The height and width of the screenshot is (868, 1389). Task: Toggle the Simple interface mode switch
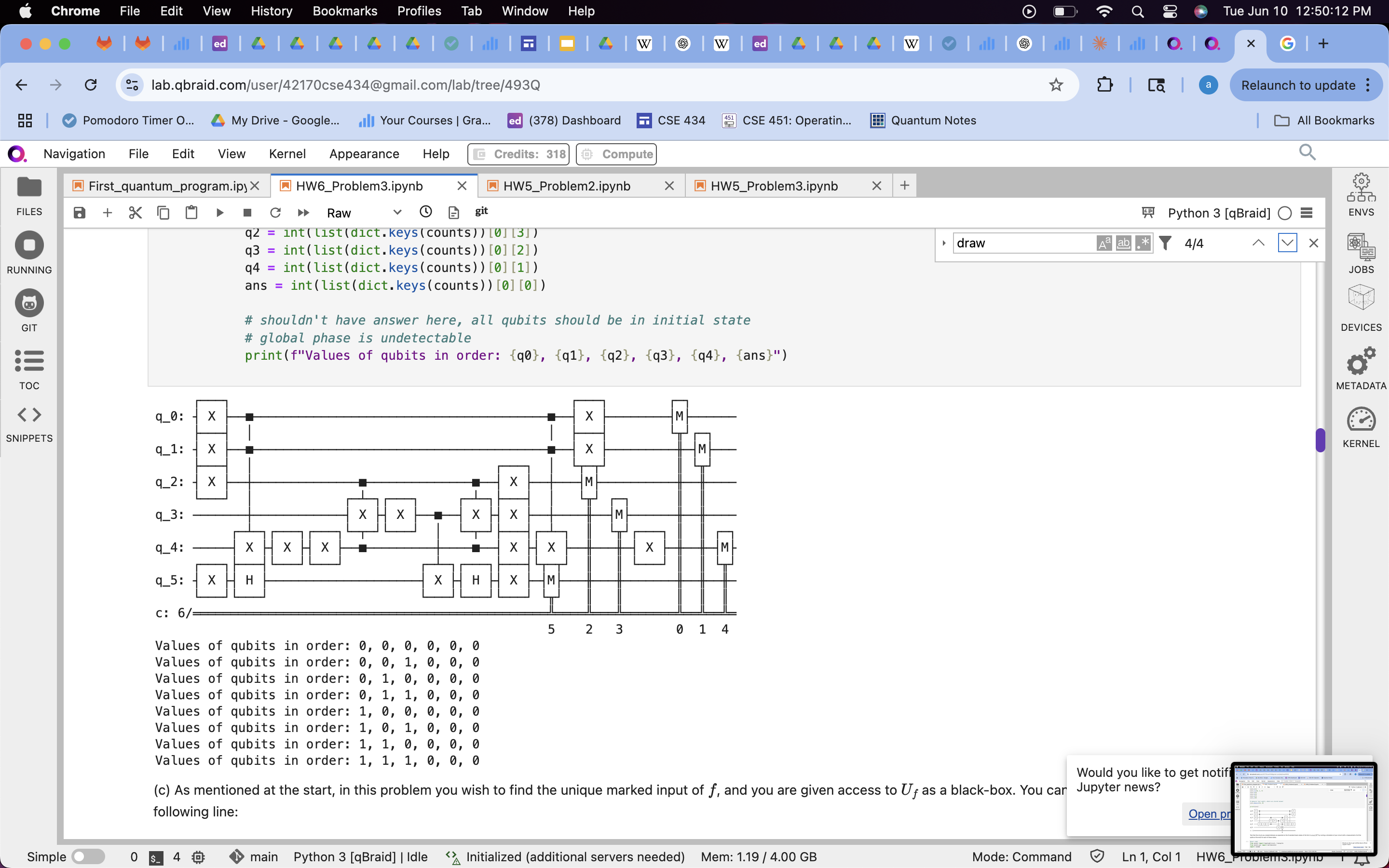point(88,856)
